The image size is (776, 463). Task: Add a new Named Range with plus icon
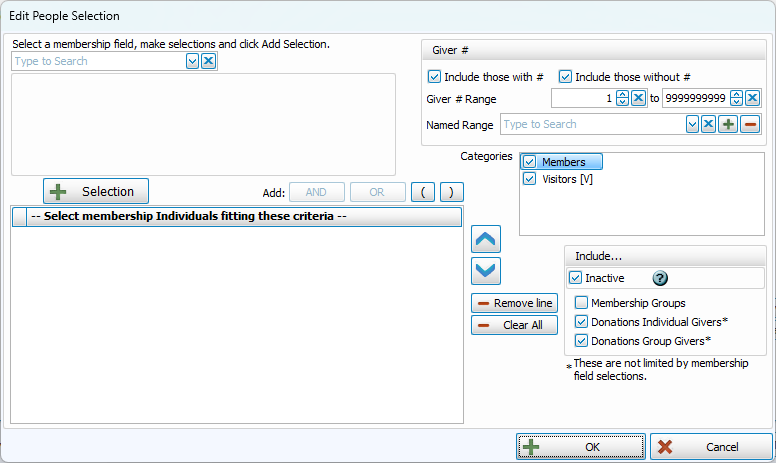pos(728,124)
